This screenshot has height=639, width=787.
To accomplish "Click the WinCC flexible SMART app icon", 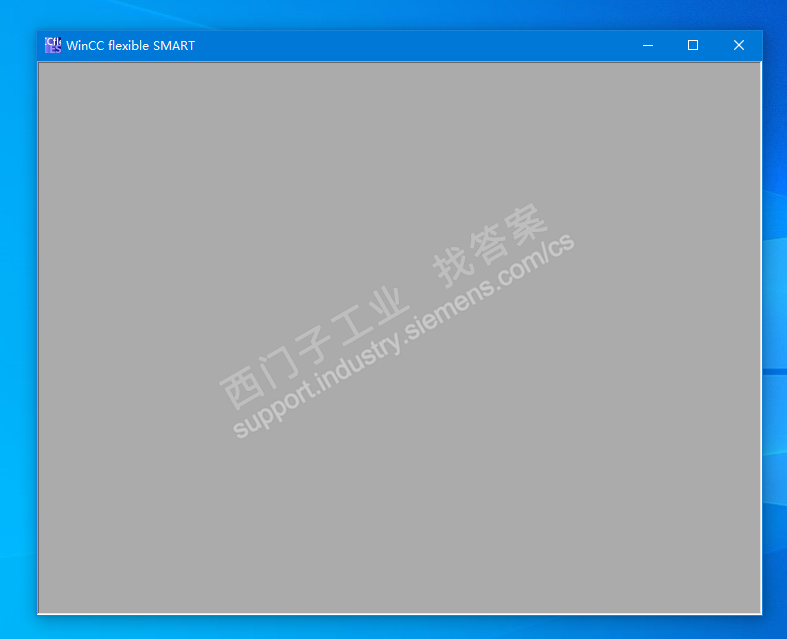I will click(x=53, y=45).
